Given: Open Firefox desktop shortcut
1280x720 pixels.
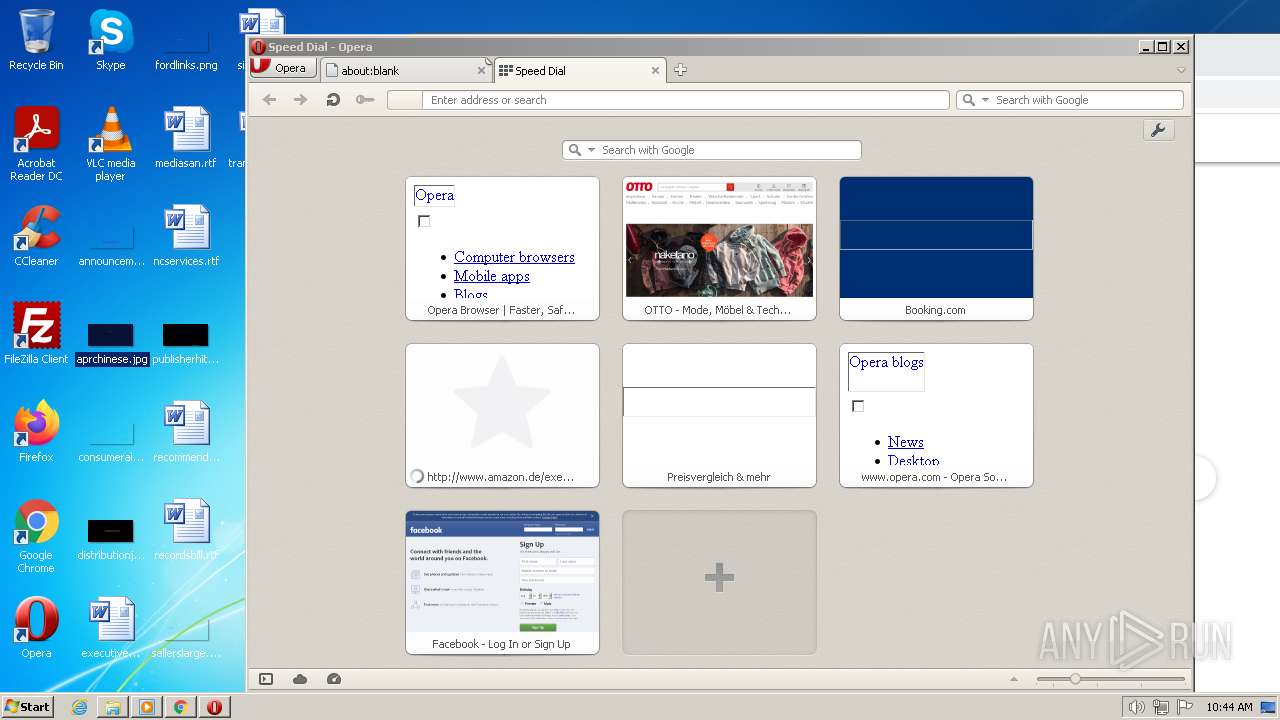Looking at the screenshot, I should tap(36, 432).
